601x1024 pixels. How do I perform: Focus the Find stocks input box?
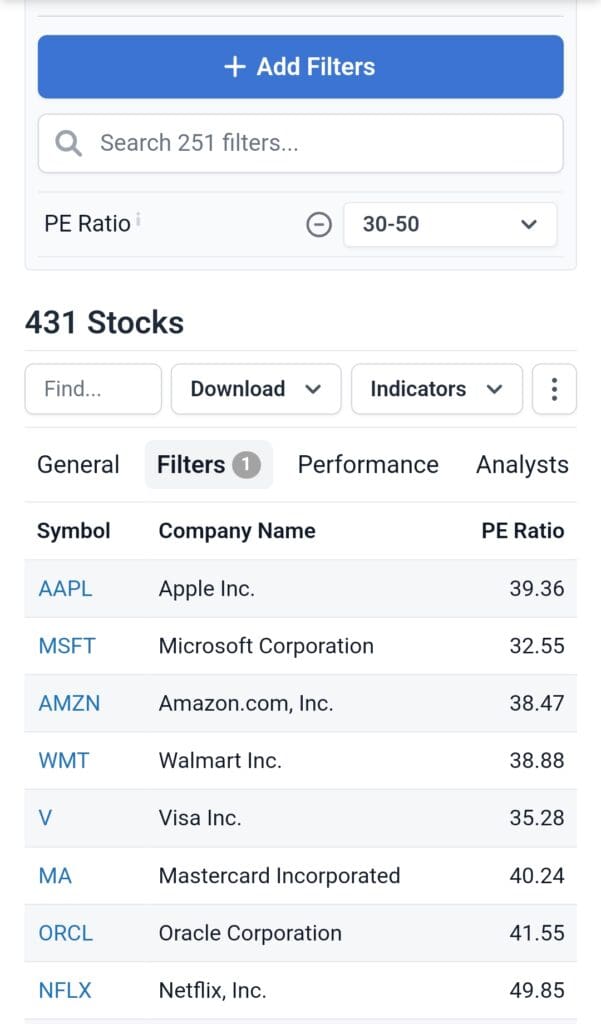point(93,389)
